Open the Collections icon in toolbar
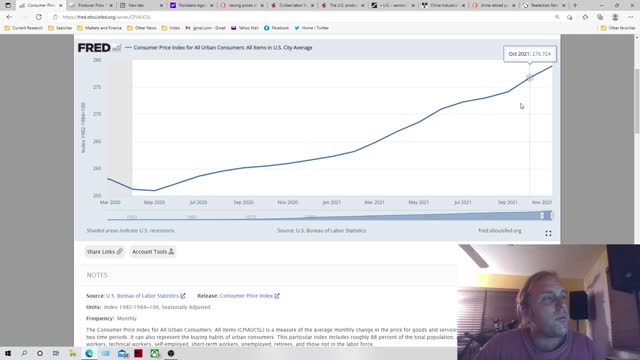 600,17
